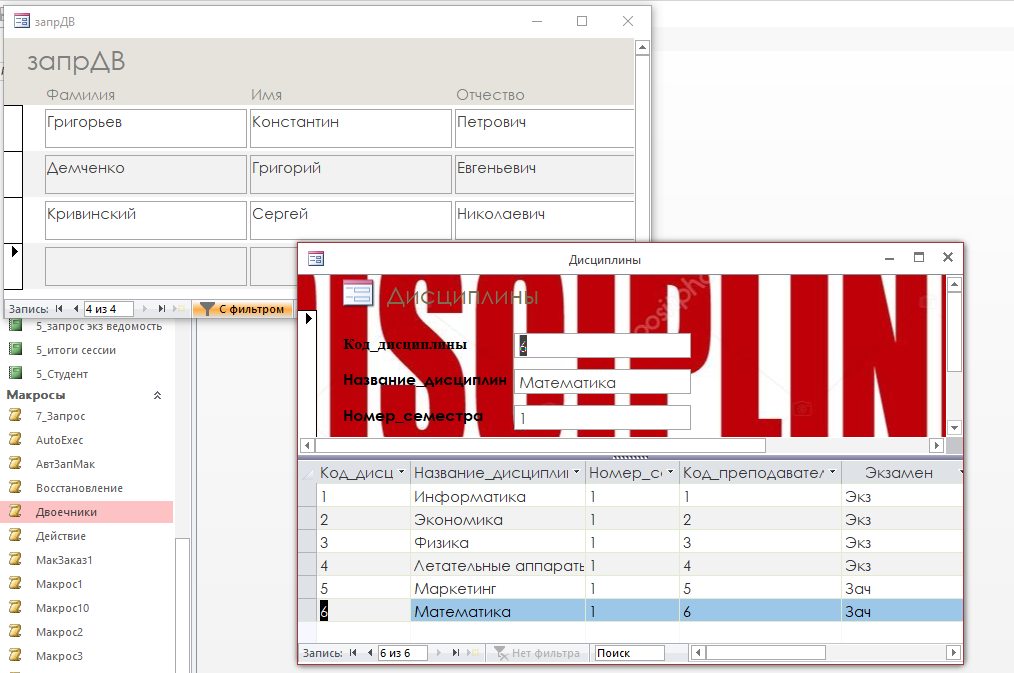This screenshot has width=1014, height=673.
Task: Open Название_дисциплины column filter dropdown
Action: tap(577, 472)
